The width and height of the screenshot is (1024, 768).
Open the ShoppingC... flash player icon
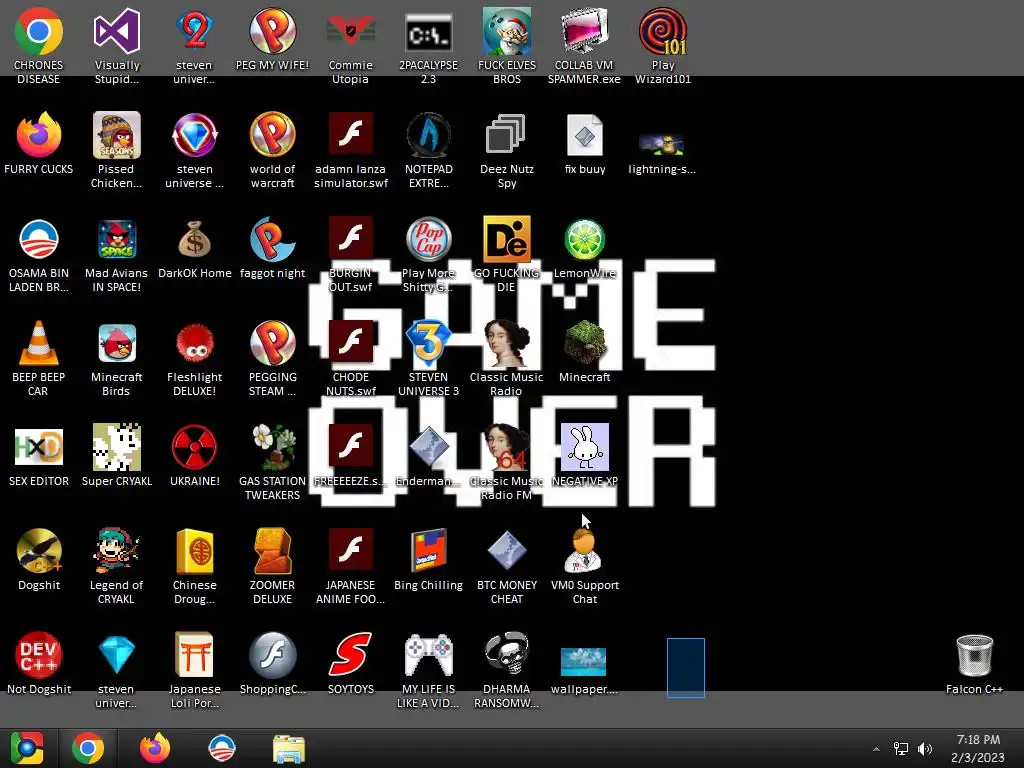272,654
